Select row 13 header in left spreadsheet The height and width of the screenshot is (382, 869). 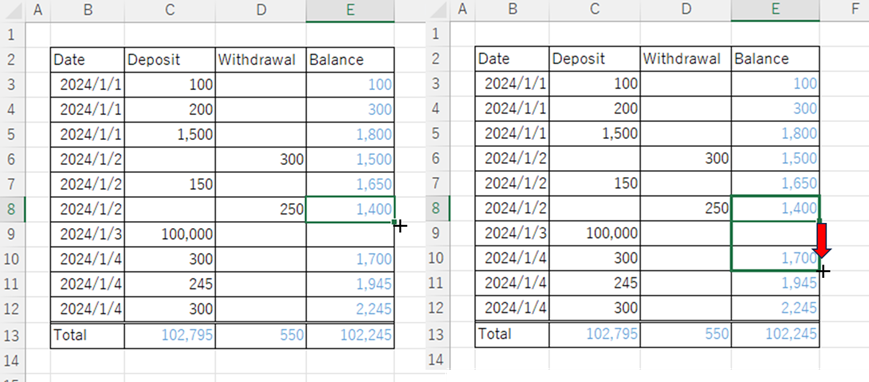tap(13, 335)
